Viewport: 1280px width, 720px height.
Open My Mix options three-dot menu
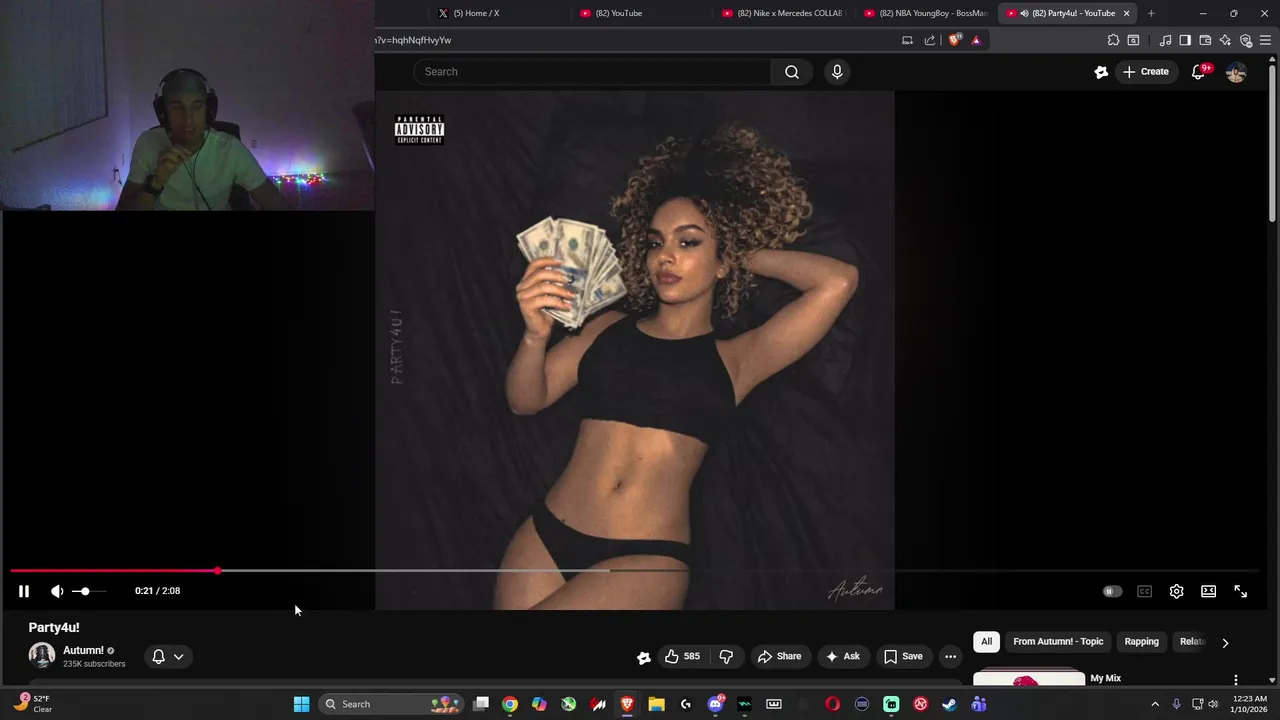tap(1236, 680)
